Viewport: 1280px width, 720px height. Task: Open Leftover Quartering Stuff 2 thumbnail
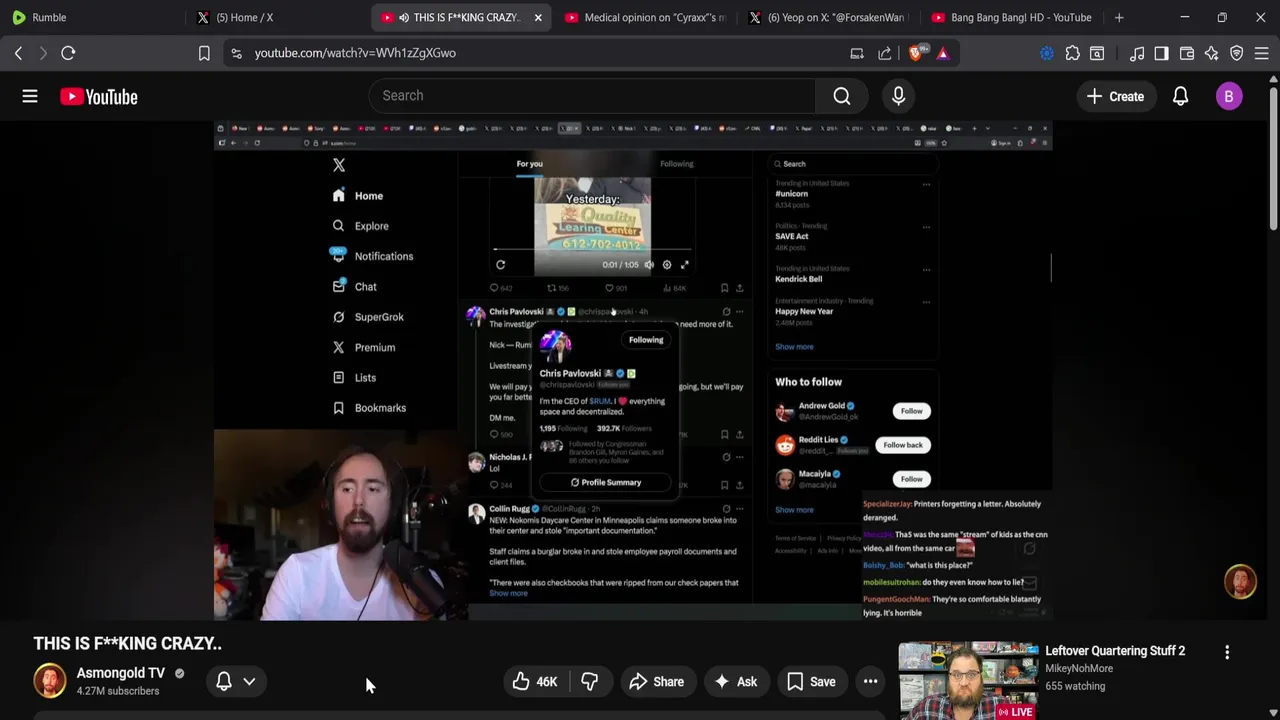point(968,681)
